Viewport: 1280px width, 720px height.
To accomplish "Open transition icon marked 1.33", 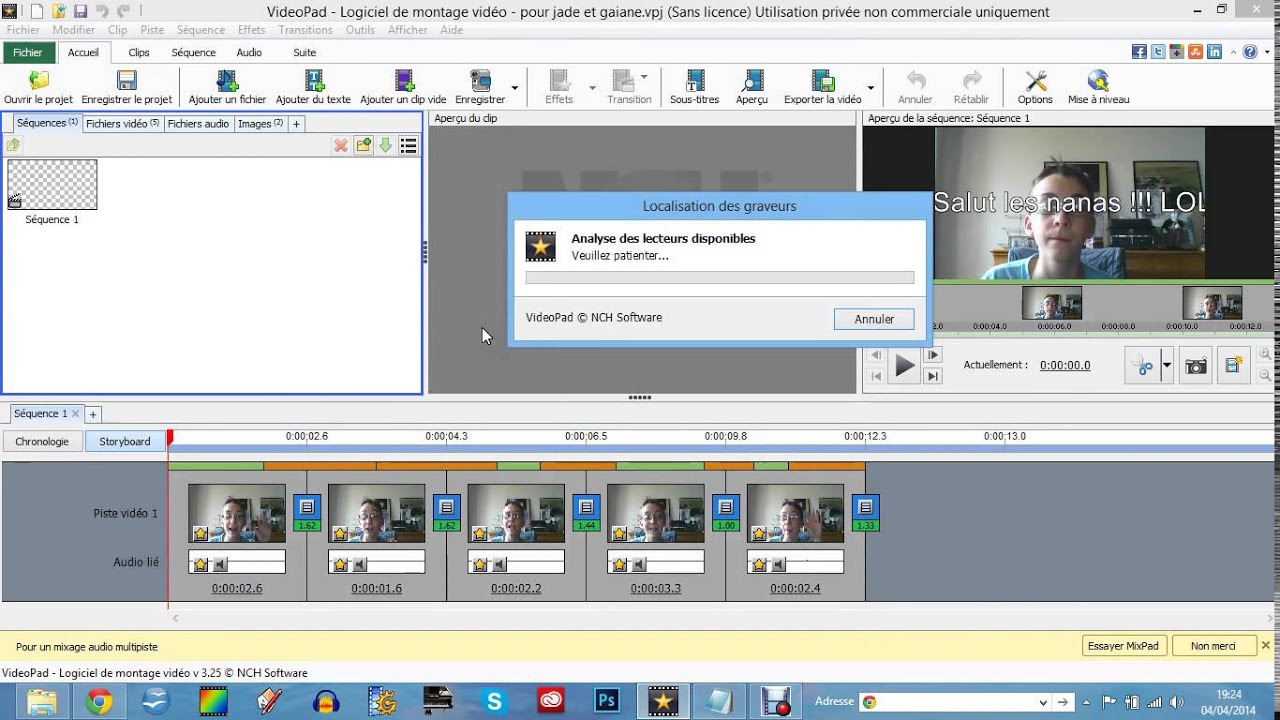I will click(x=866, y=512).
